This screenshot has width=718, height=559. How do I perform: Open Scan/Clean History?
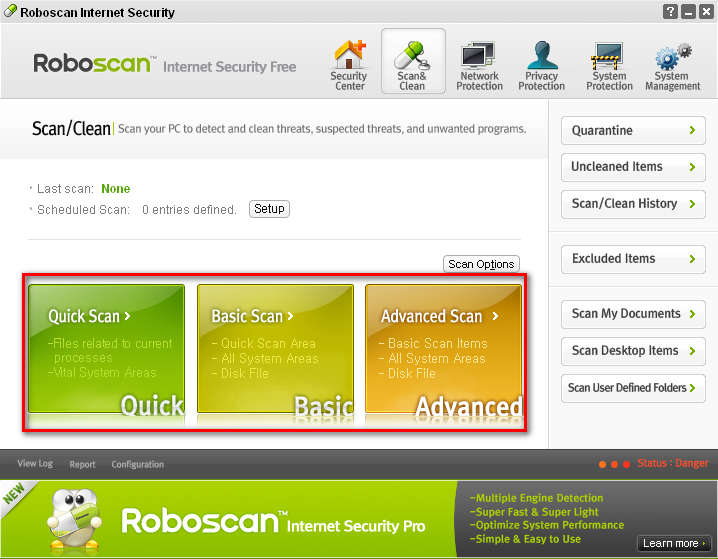point(633,204)
